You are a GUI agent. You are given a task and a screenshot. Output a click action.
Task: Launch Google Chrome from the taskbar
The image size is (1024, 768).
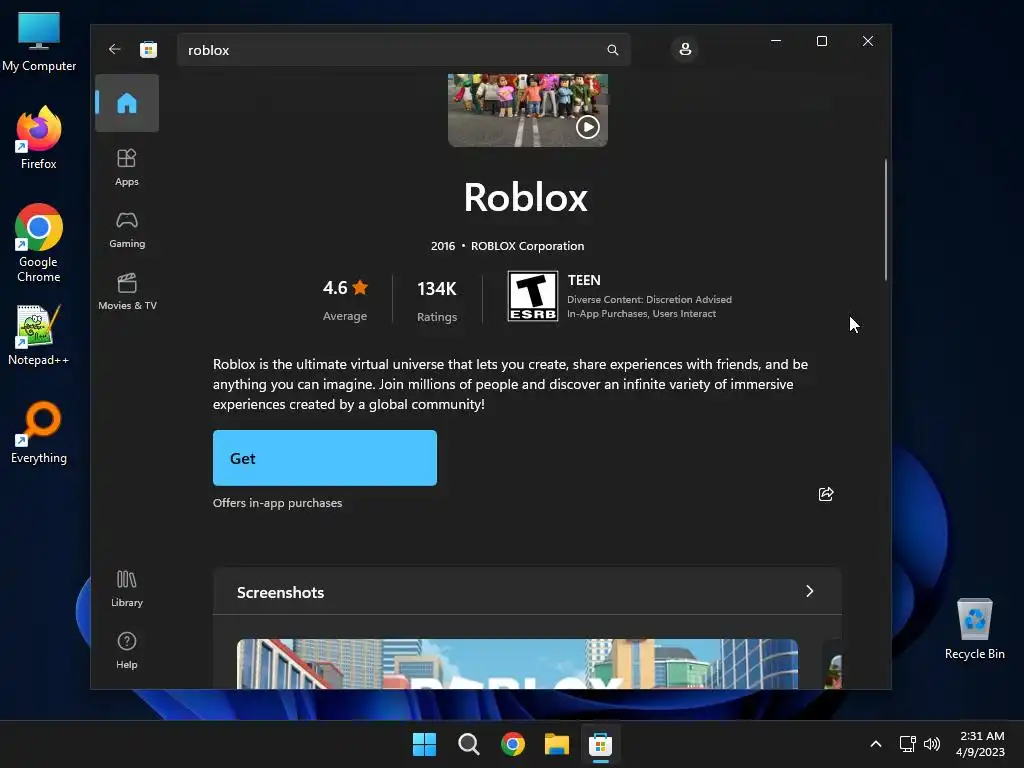point(513,744)
